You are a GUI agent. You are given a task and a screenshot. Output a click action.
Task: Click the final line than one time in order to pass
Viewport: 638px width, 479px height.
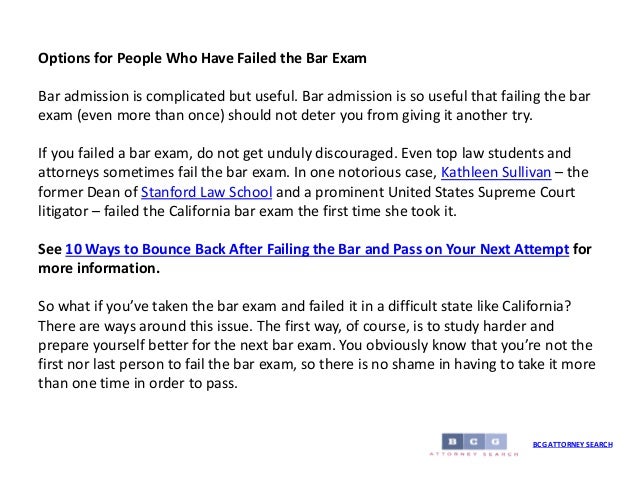(138, 383)
